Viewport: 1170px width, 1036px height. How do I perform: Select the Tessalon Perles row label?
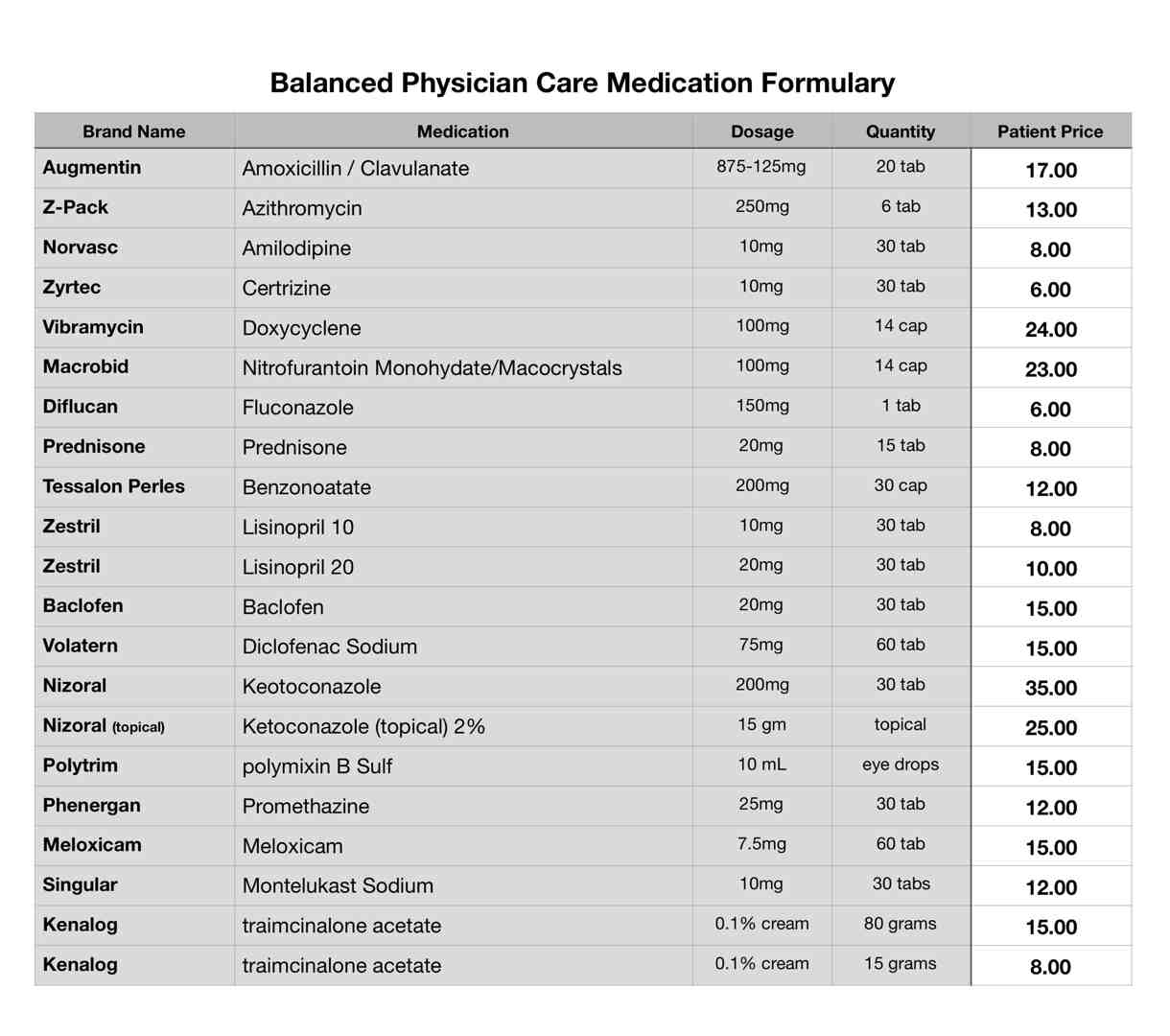(x=134, y=486)
